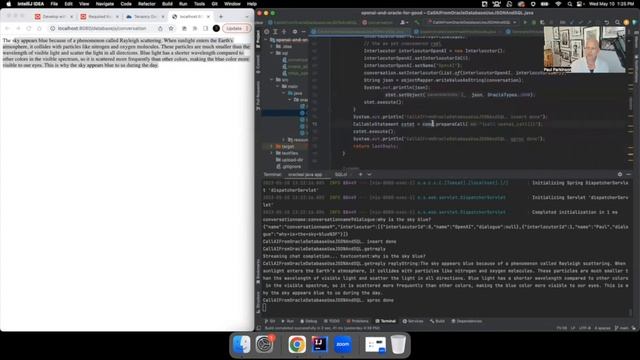Select the .gitignore file
The width and height of the screenshot is (640, 360).
pos(289,167)
